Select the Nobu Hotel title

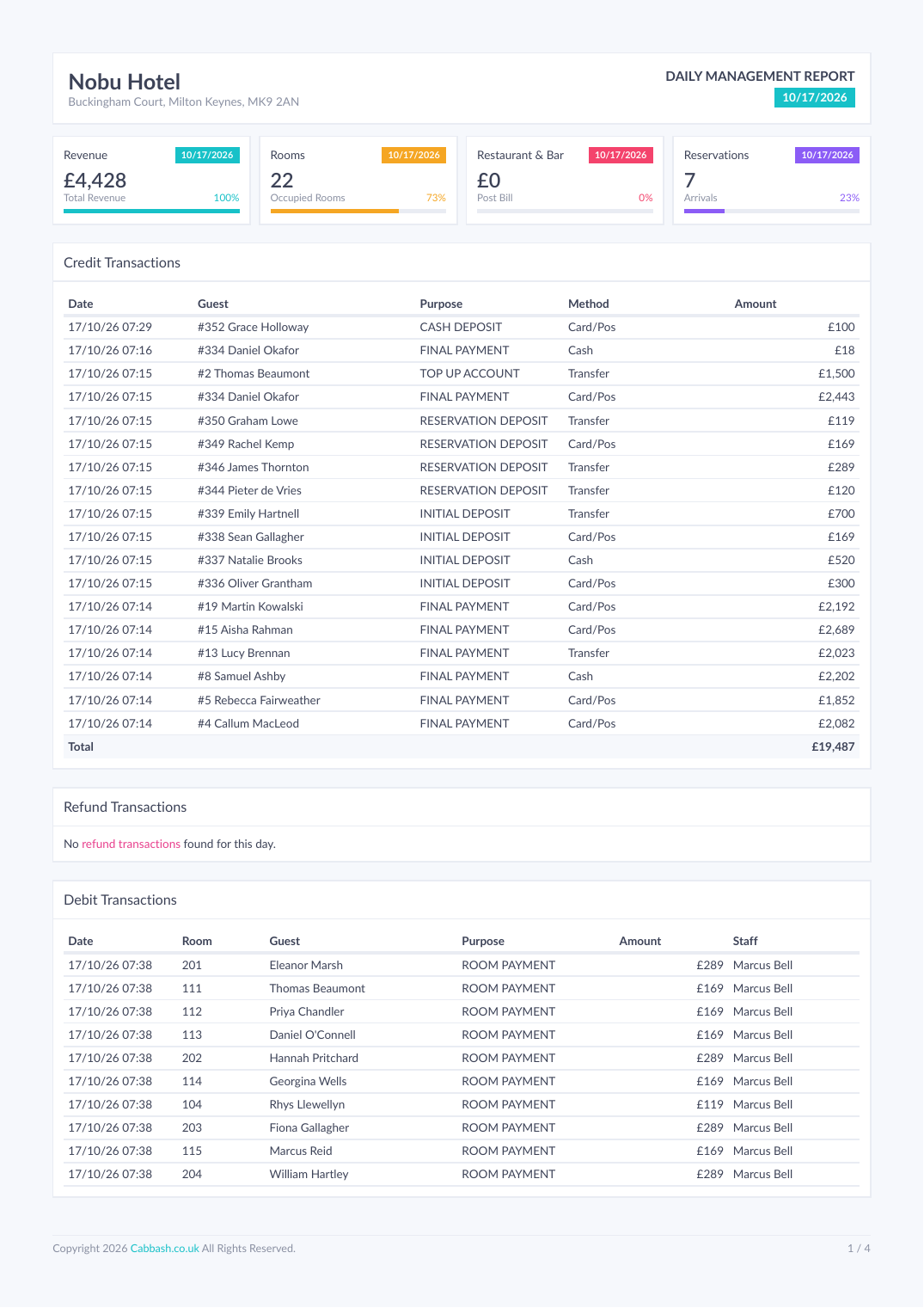click(125, 82)
